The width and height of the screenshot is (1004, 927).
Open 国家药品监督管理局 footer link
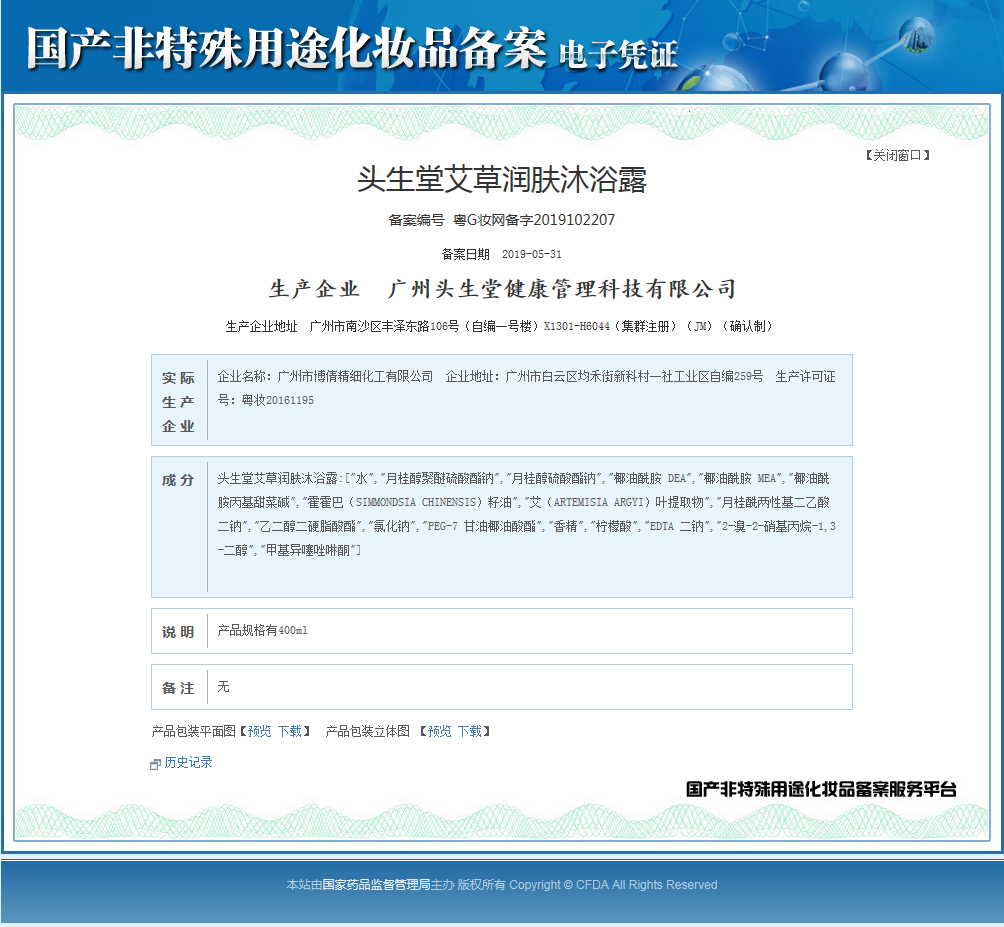376,885
